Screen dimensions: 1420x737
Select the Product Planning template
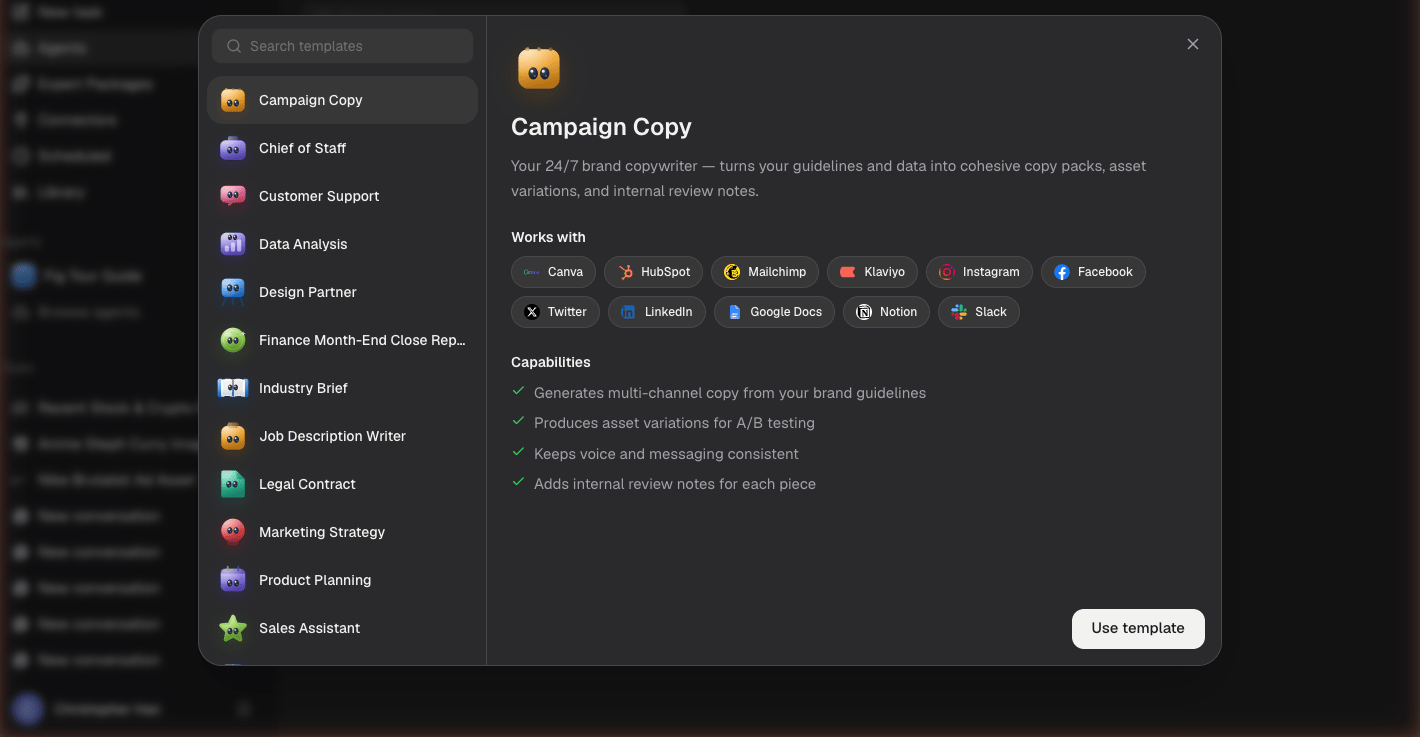point(342,580)
